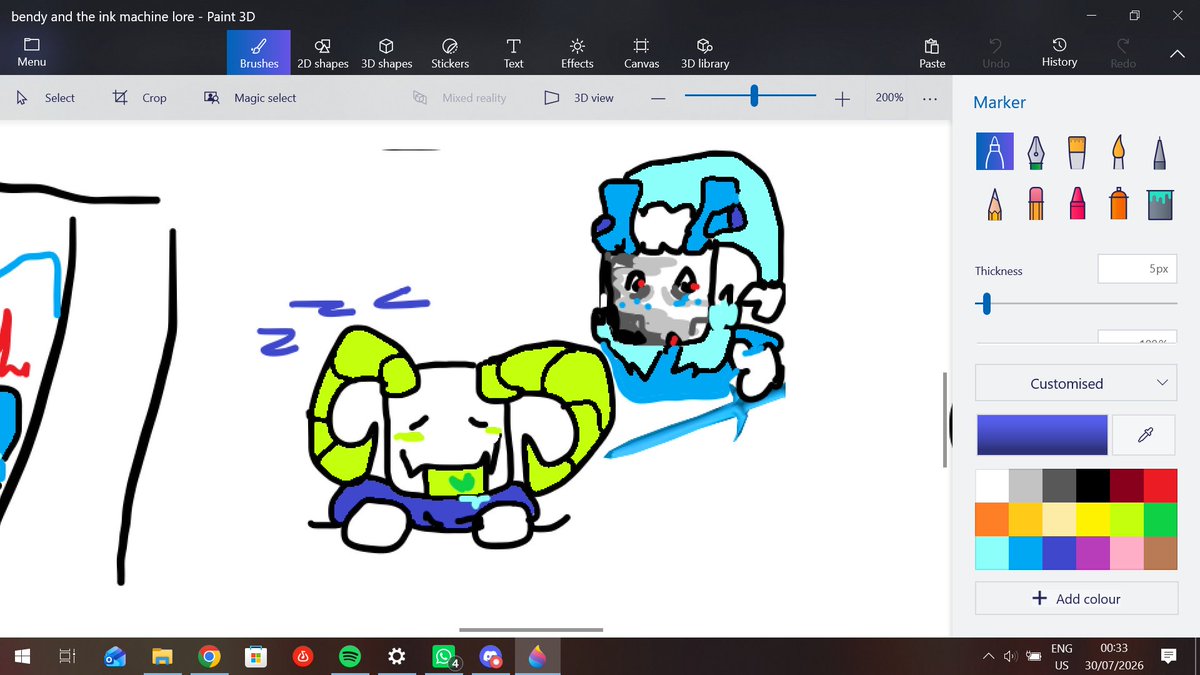Screen dimensions: 1200x675
Task: Open the History panel
Action: [1059, 53]
